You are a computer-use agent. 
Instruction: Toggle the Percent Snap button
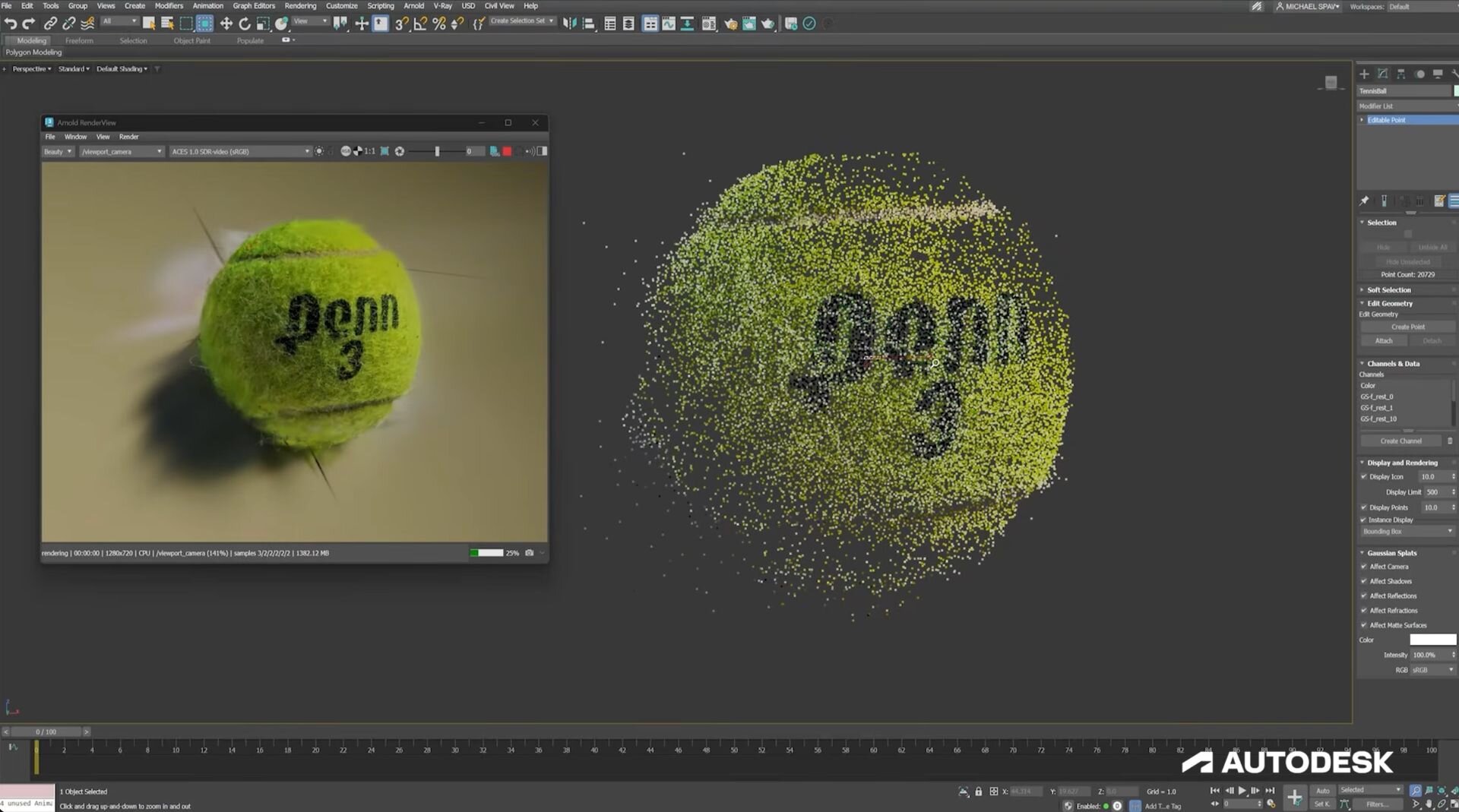click(438, 24)
